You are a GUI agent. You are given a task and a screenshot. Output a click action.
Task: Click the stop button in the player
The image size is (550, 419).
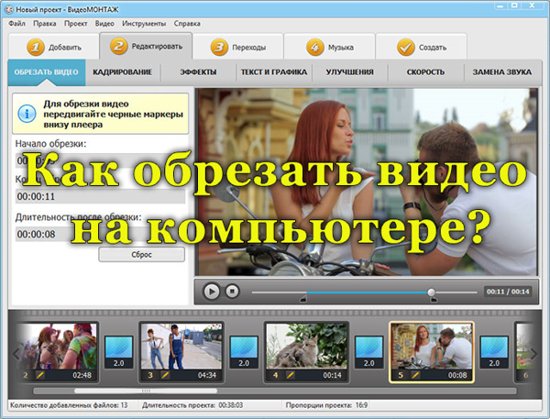click(232, 291)
